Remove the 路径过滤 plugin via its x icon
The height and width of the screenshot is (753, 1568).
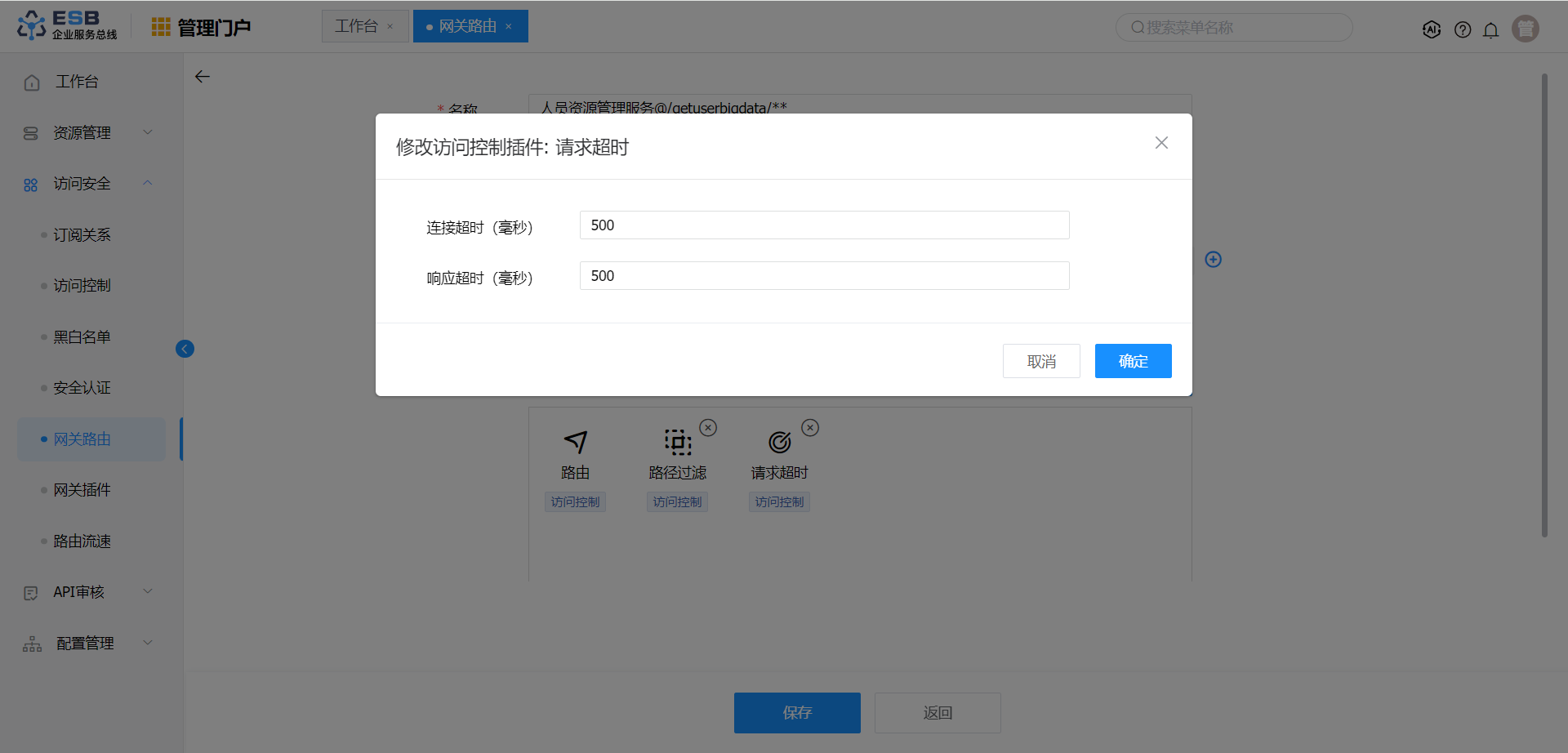click(x=708, y=427)
